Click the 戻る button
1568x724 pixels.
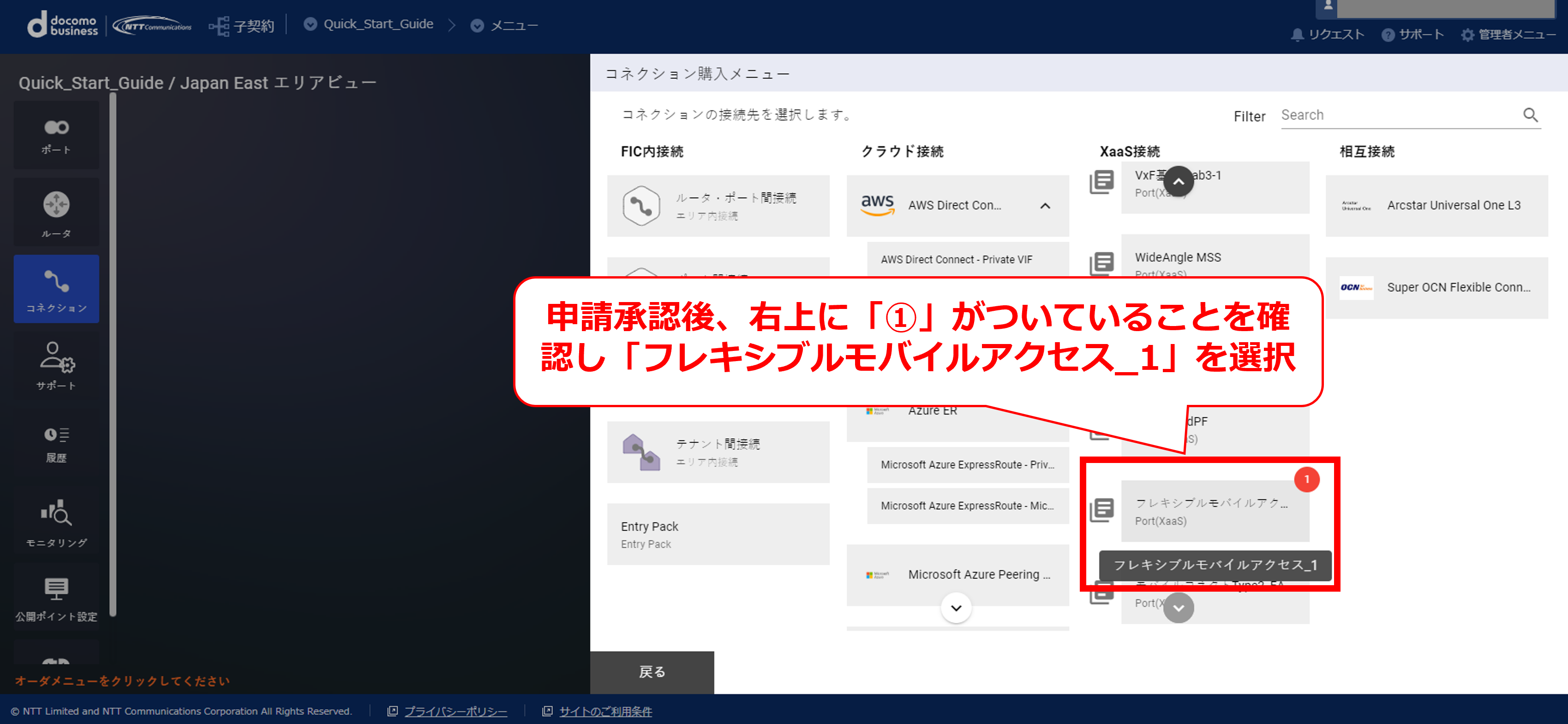tap(652, 672)
